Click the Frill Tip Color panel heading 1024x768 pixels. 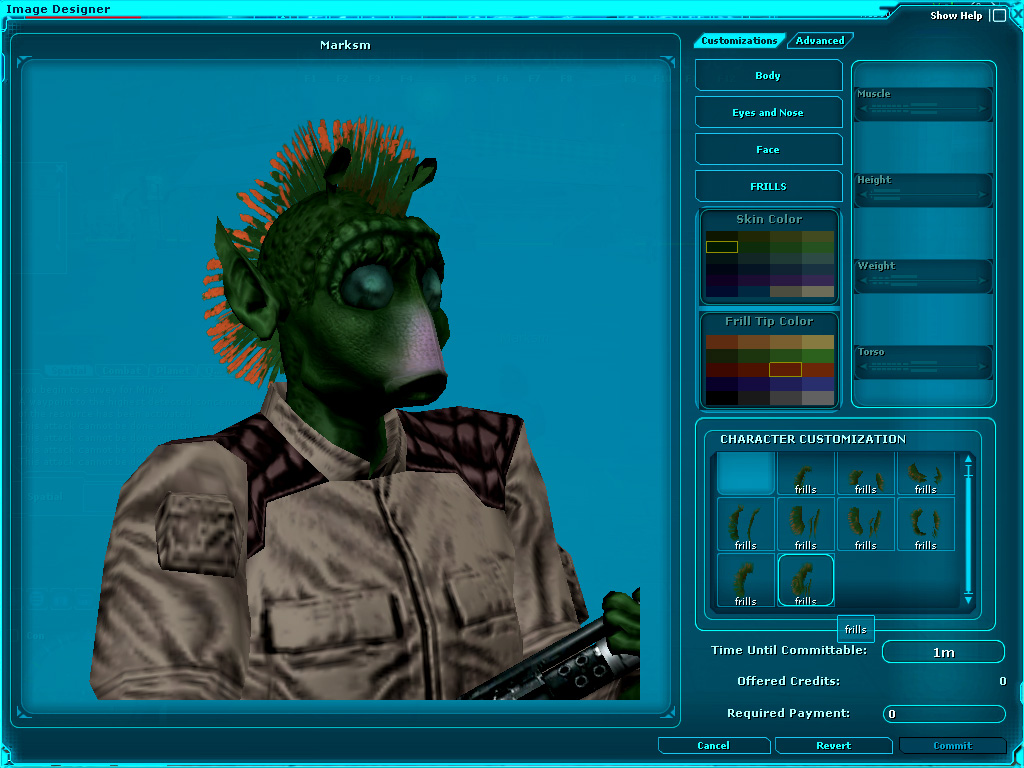[x=769, y=321]
